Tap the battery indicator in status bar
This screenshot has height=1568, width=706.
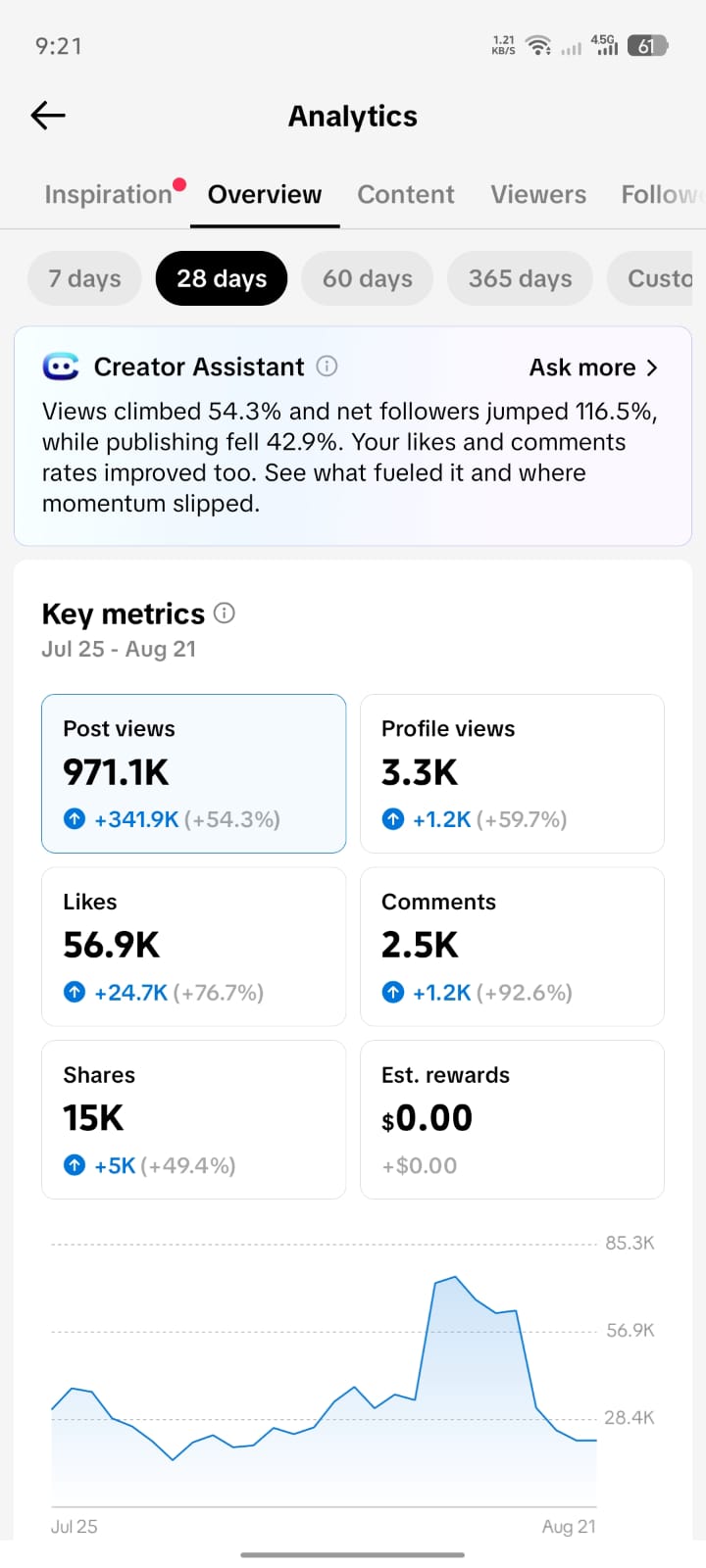point(647,45)
